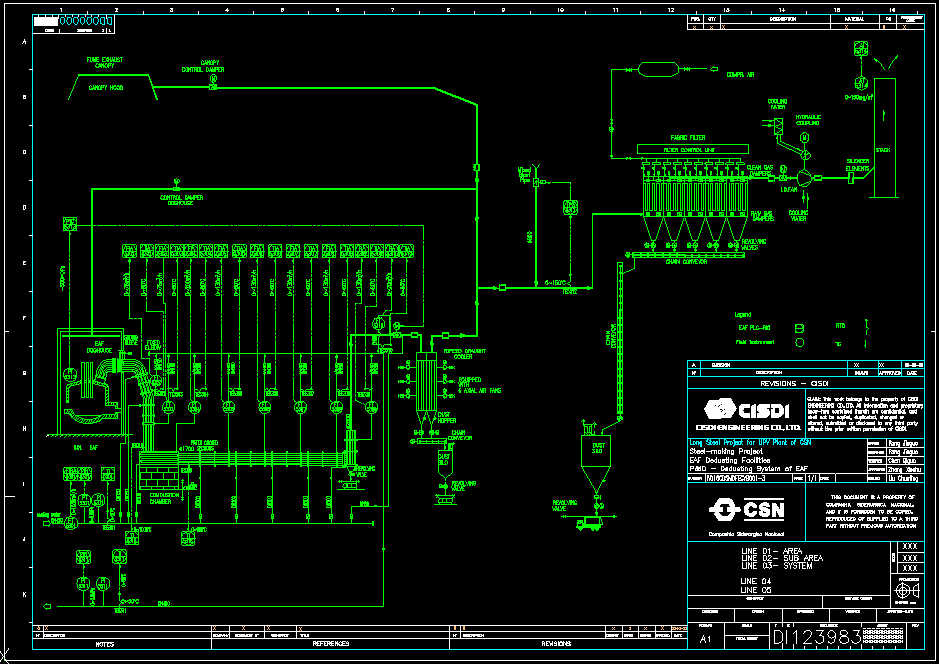This screenshot has width=939, height=664.
Task: Click the stack emission analyzer instrument
Action: point(861,83)
